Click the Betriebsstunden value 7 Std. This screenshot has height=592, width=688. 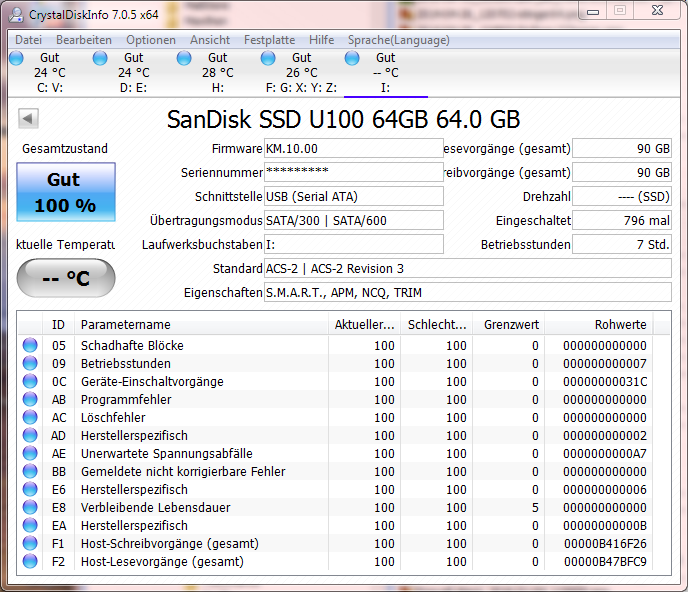point(622,244)
